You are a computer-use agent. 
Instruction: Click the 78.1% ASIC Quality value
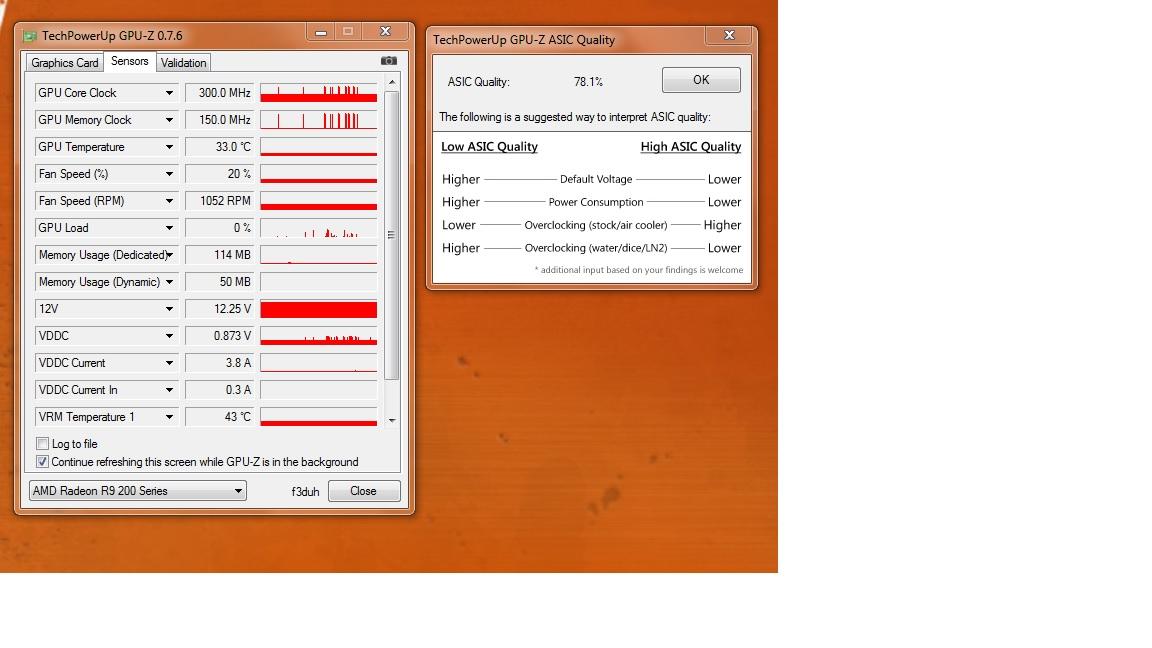tap(588, 82)
